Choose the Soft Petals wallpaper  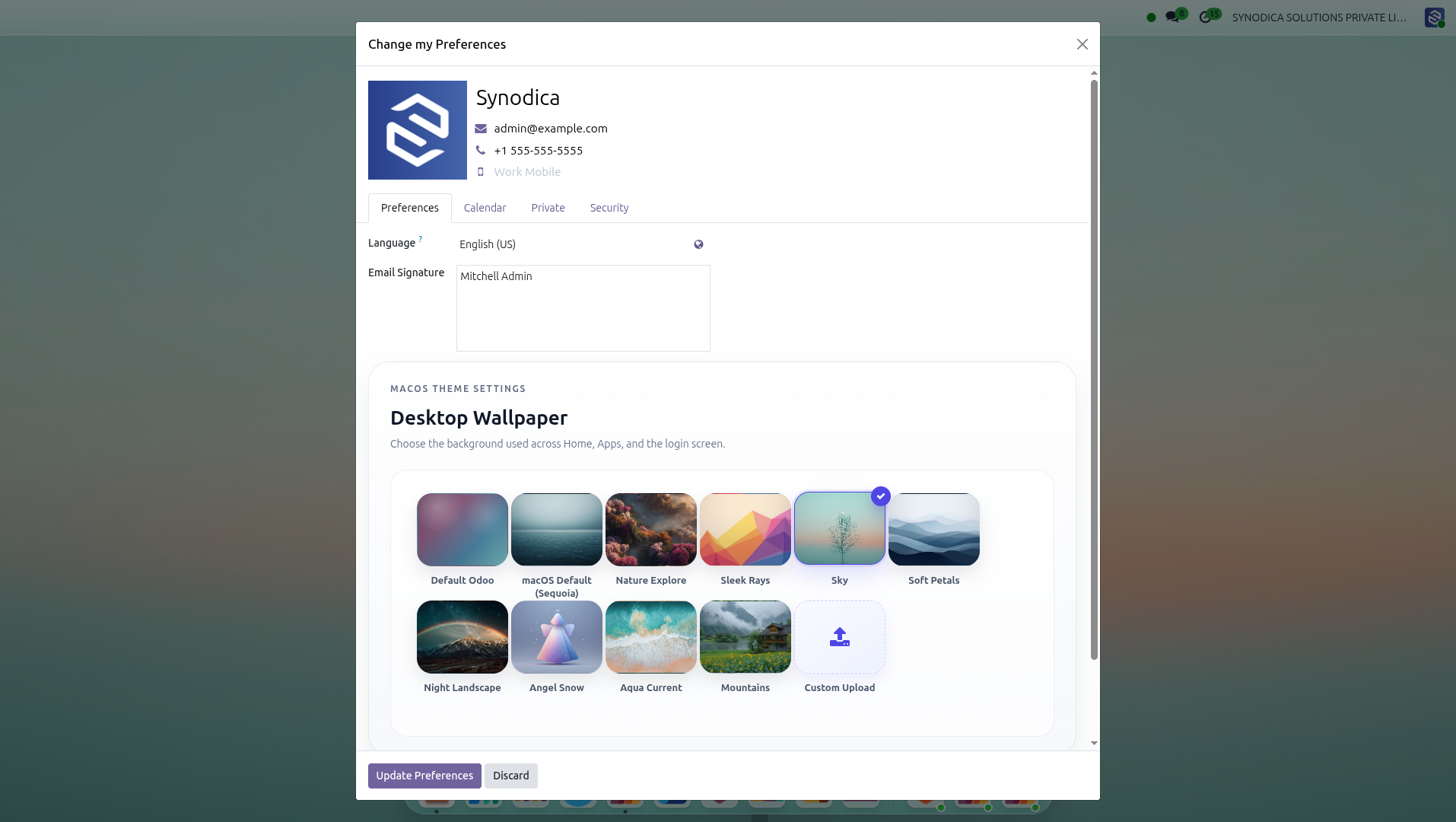(934, 530)
